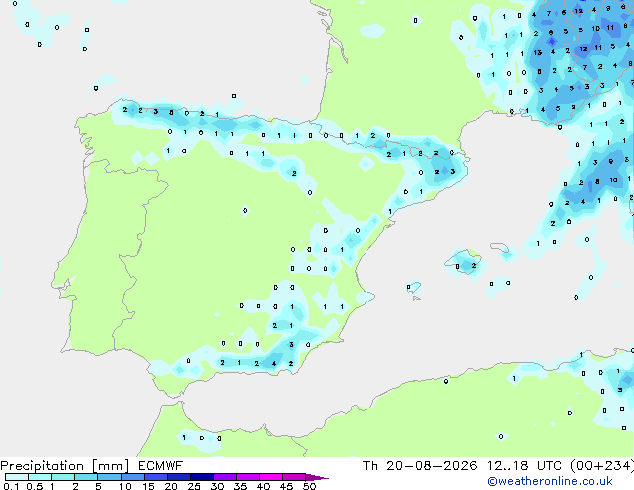Pick the 20–25 mm dark blue swatch
The height and width of the screenshot is (490, 634).
pyautogui.click(x=179, y=477)
